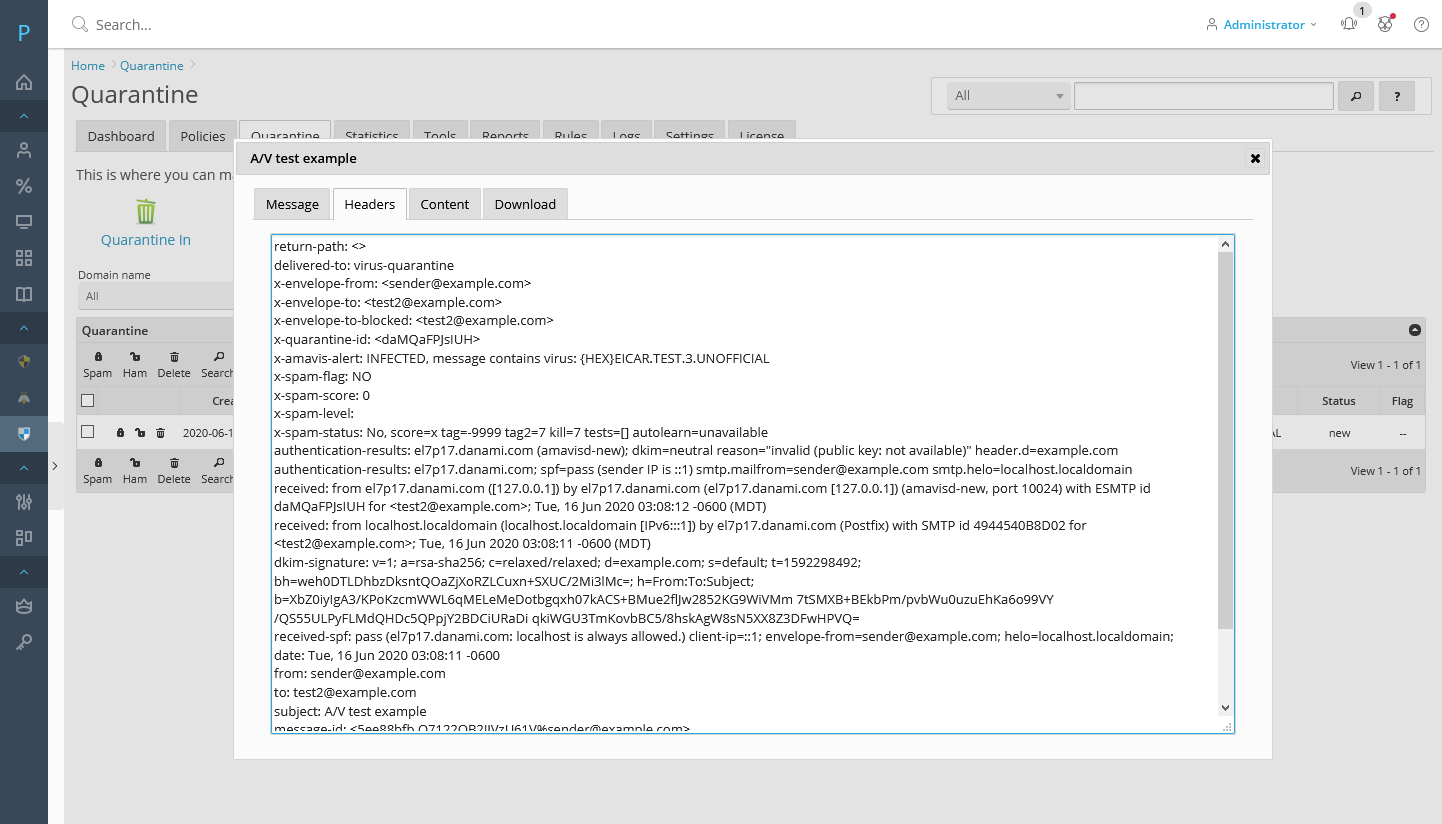
Task: Click the Quarantine breadcrumb link
Action: [x=152, y=65]
